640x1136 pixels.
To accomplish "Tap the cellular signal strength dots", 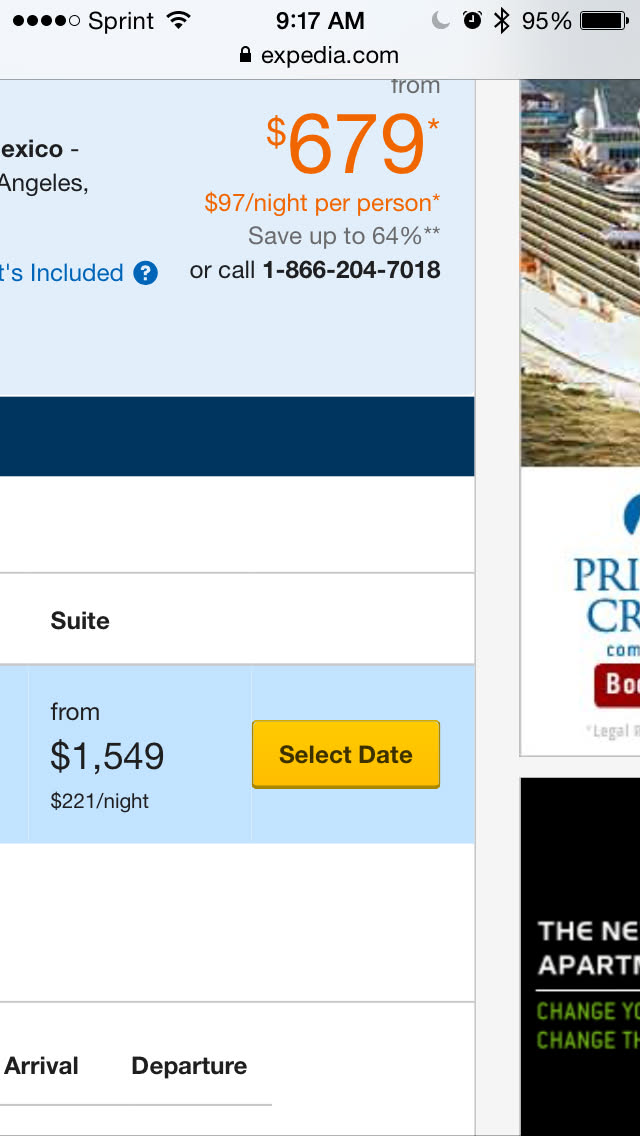I will [x=46, y=21].
